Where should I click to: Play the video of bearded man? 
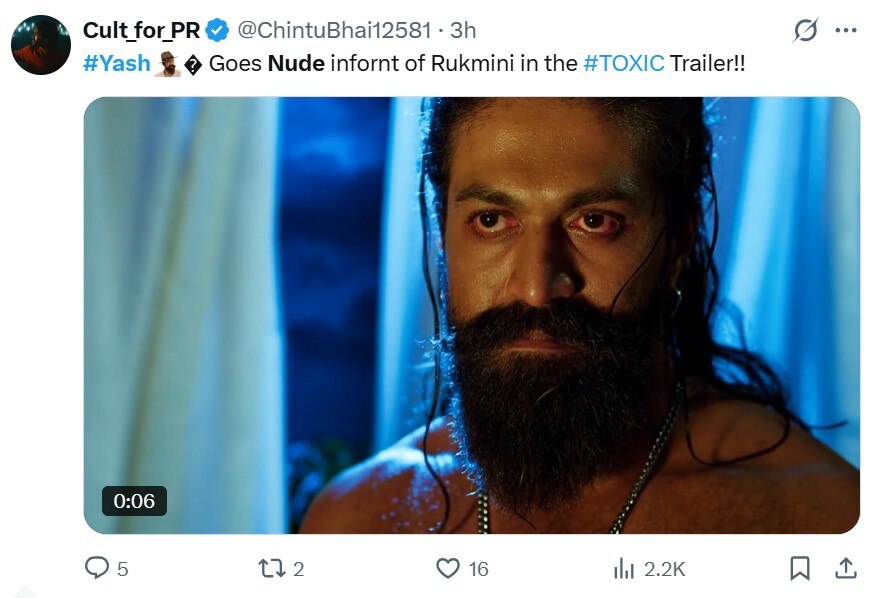pos(471,315)
